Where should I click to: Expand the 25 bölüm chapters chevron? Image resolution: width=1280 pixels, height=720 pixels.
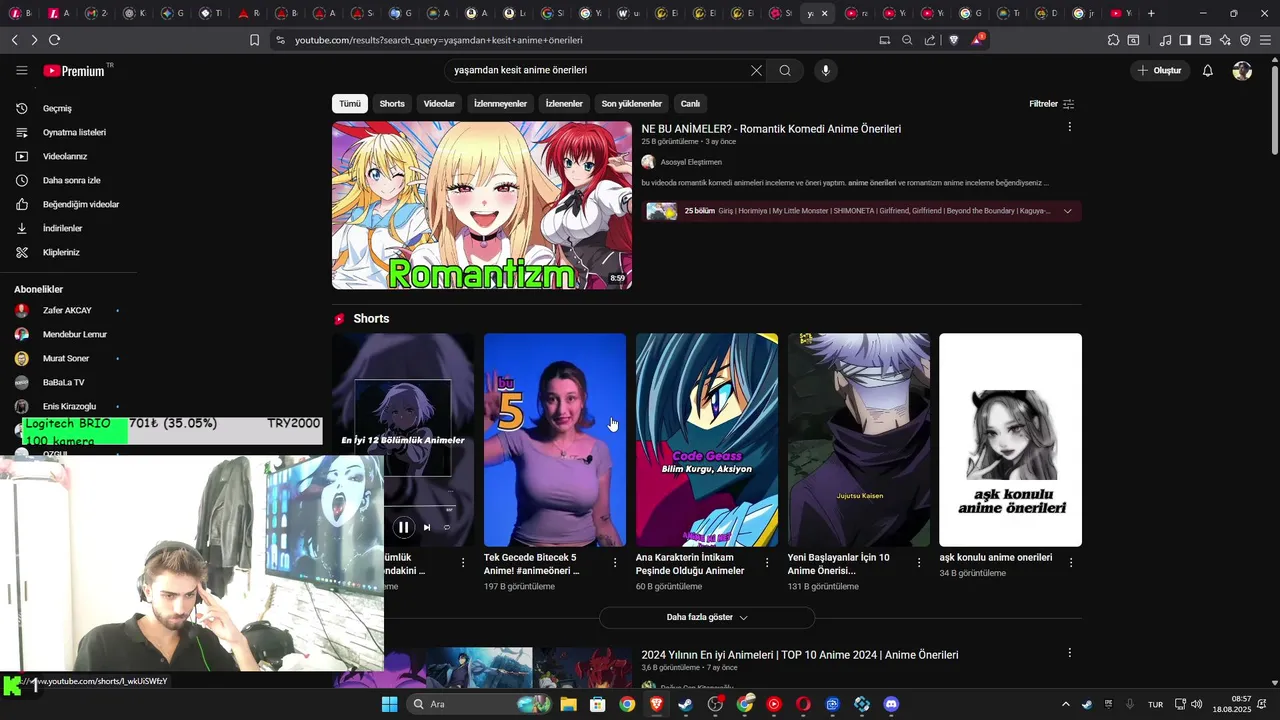(1068, 211)
